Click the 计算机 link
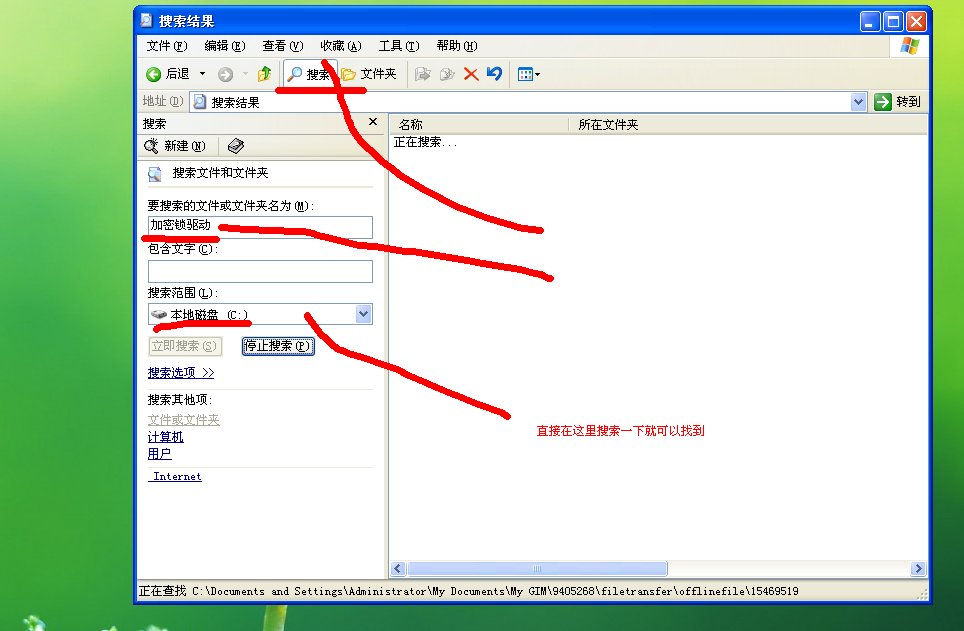 click(165, 437)
